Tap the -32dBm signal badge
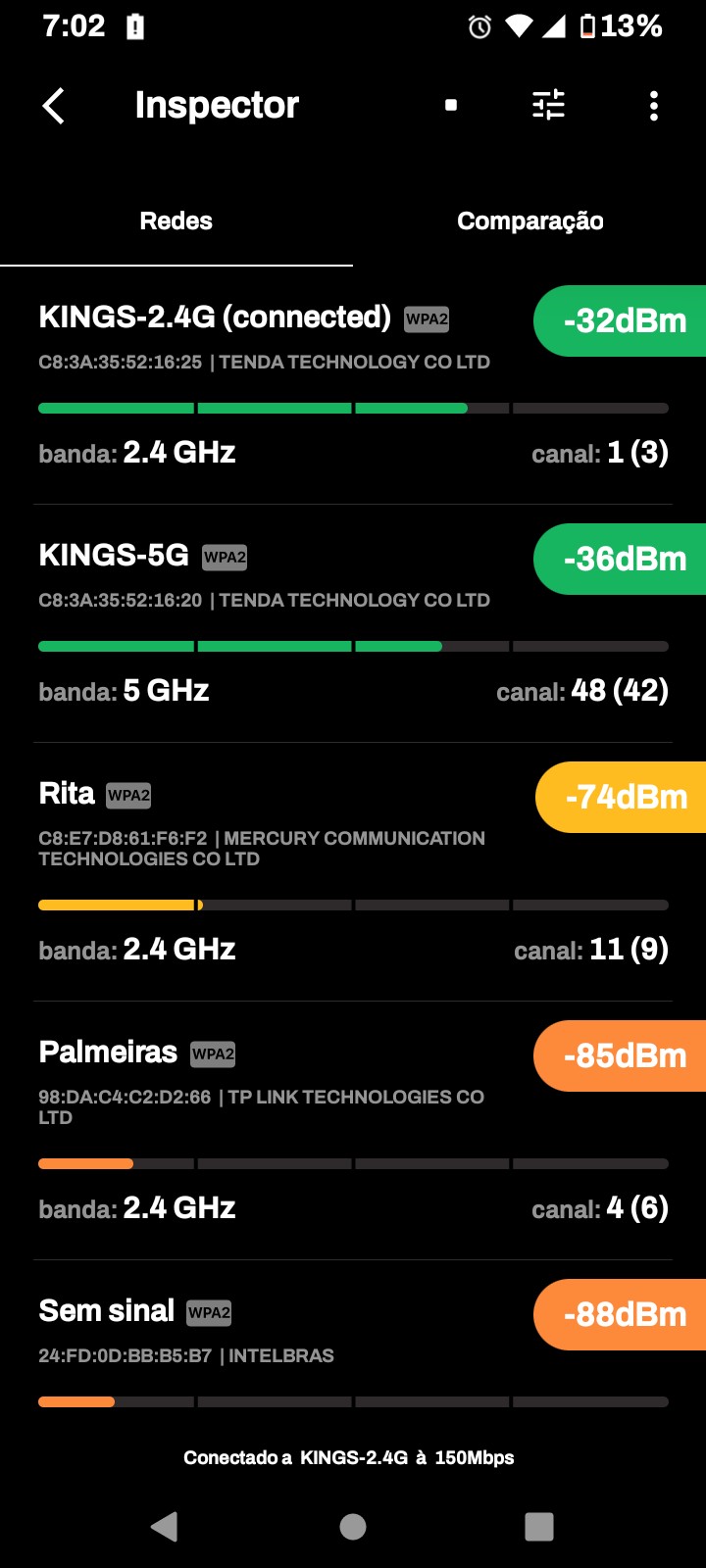706x1568 pixels. pos(622,321)
